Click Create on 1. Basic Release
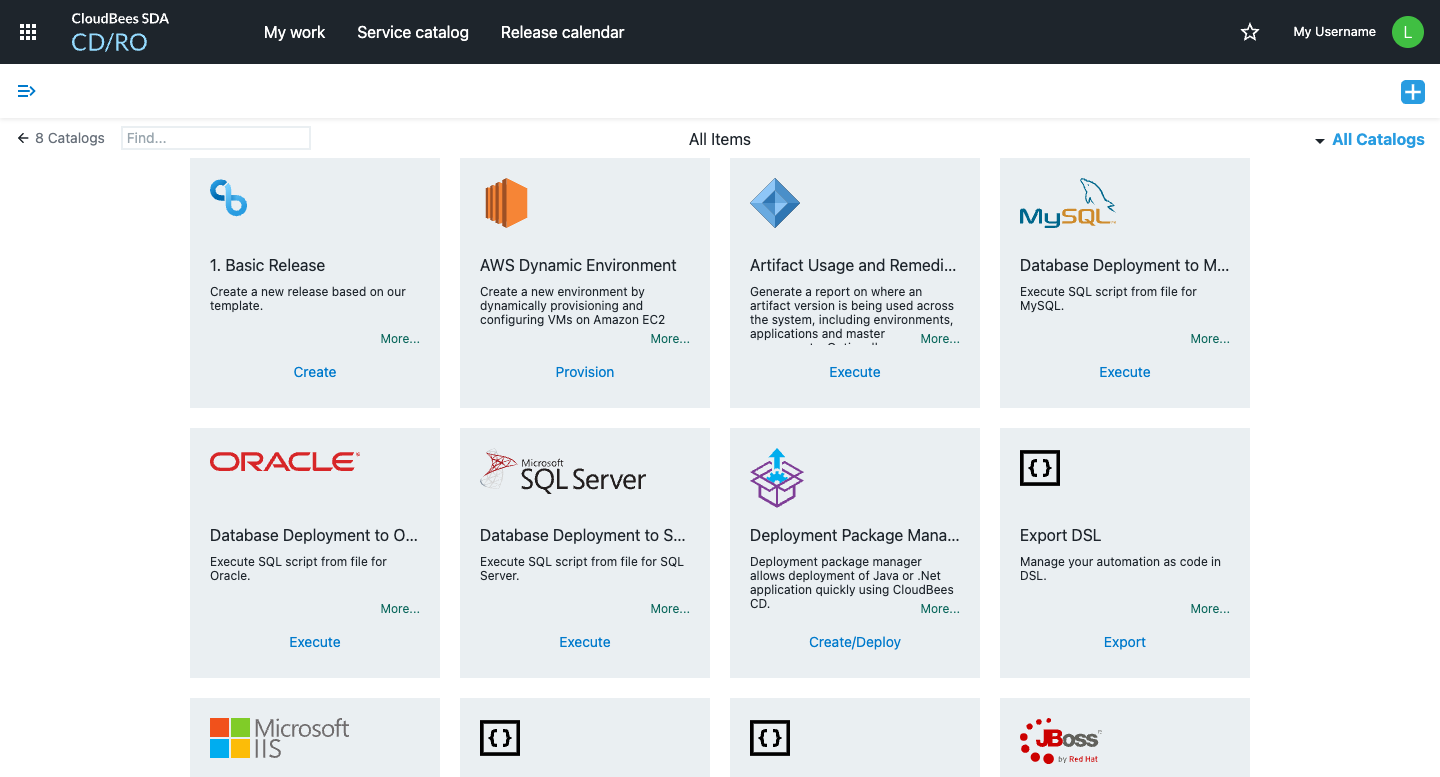The width and height of the screenshot is (1440, 777). pos(315,372)
